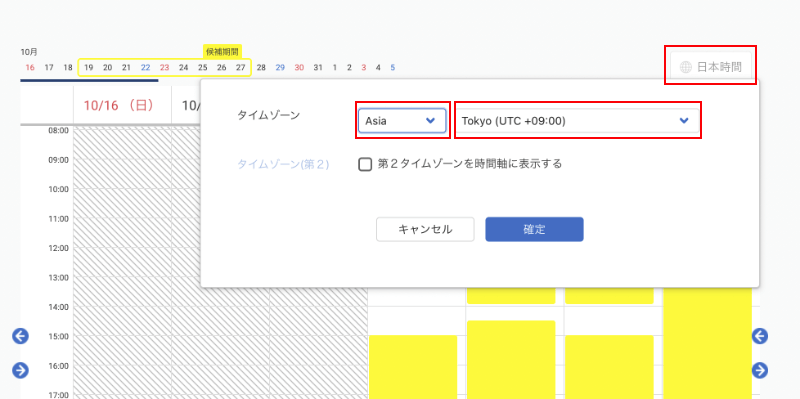Click the 10/16 (日) column header
The image size is (800, 399).
119,105
